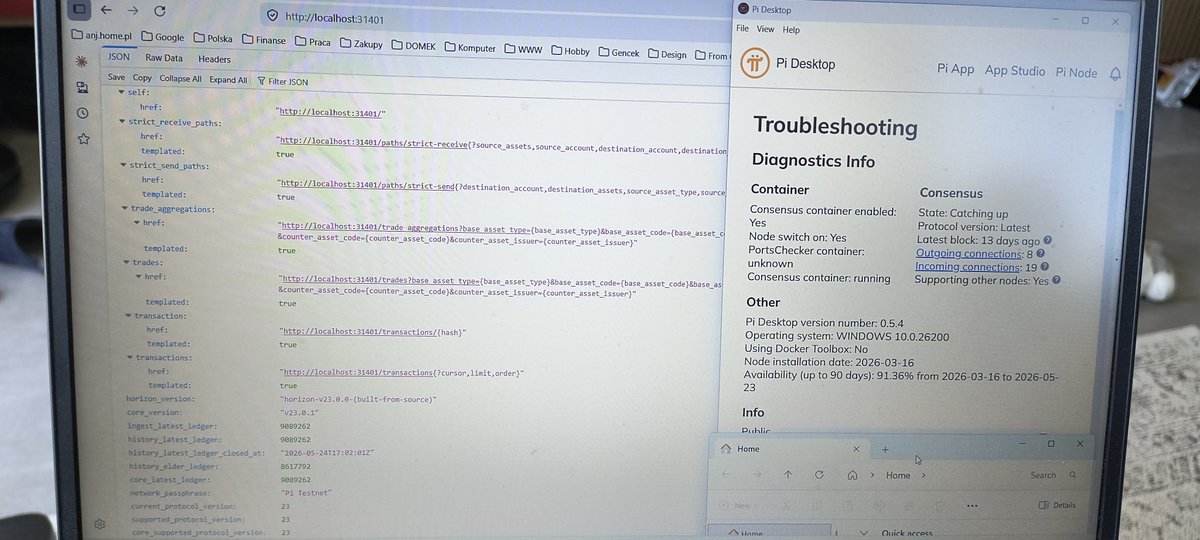The width and height of the screenshot is (1200, 540).
Task: Switch to the Headers tab
Action: pos(214,59)
